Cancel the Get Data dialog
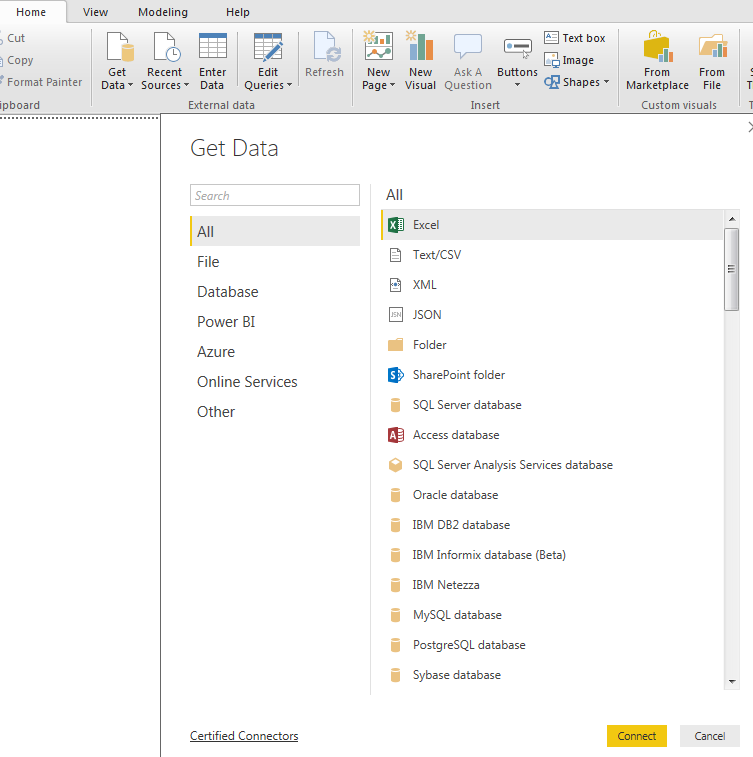This screenshot has height=757, width=753. point(710,736)
